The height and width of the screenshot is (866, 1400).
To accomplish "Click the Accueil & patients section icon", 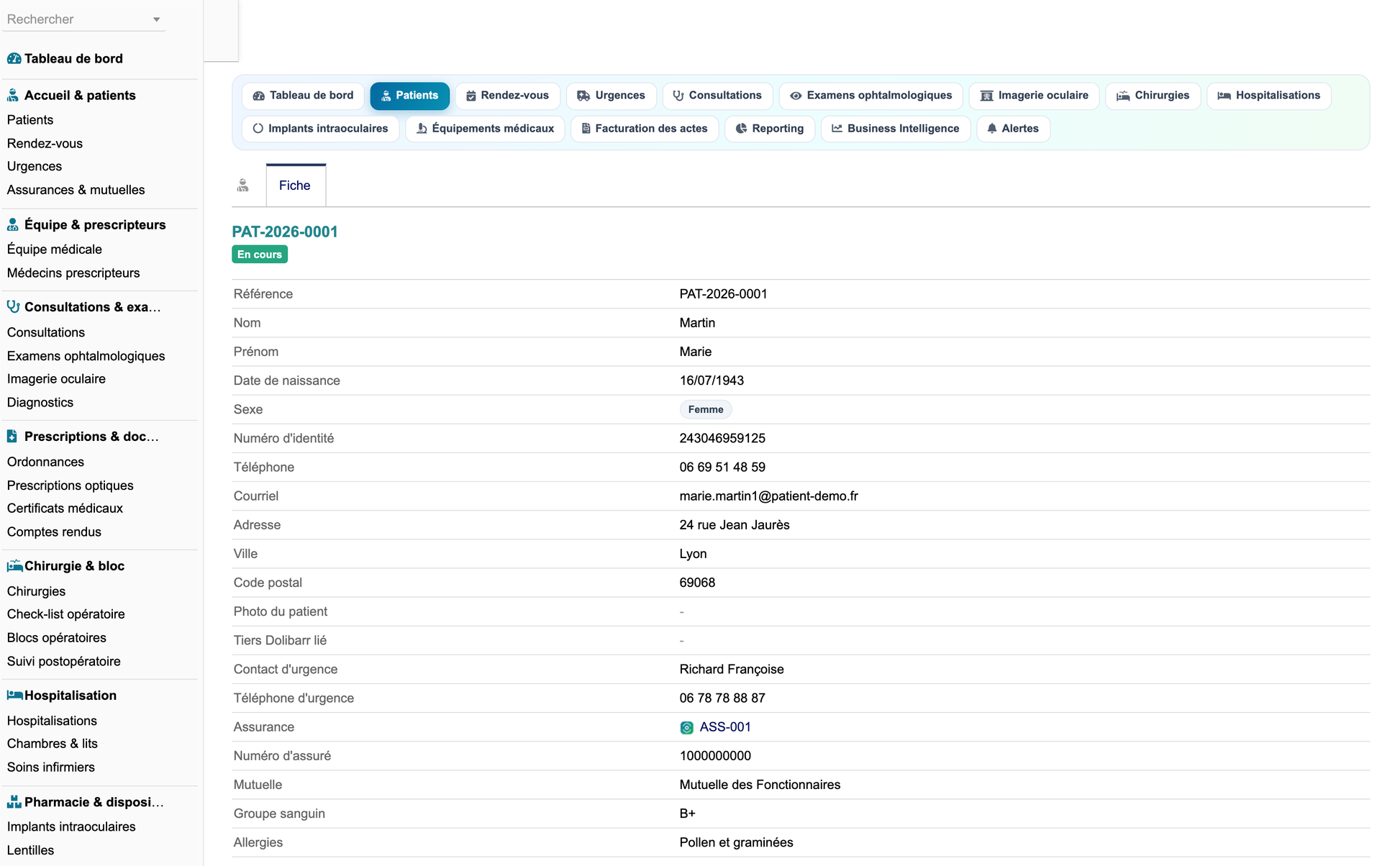I will point(13,95).
